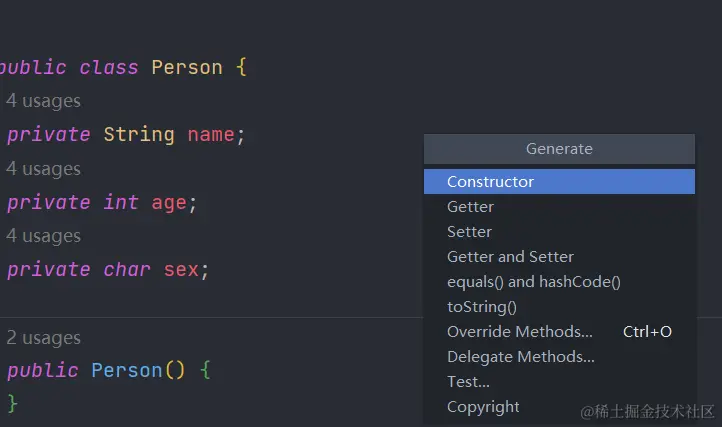This screenshot has height=427, width=722.
Task: Click the Person() constructor name
Action: (126, 371)
